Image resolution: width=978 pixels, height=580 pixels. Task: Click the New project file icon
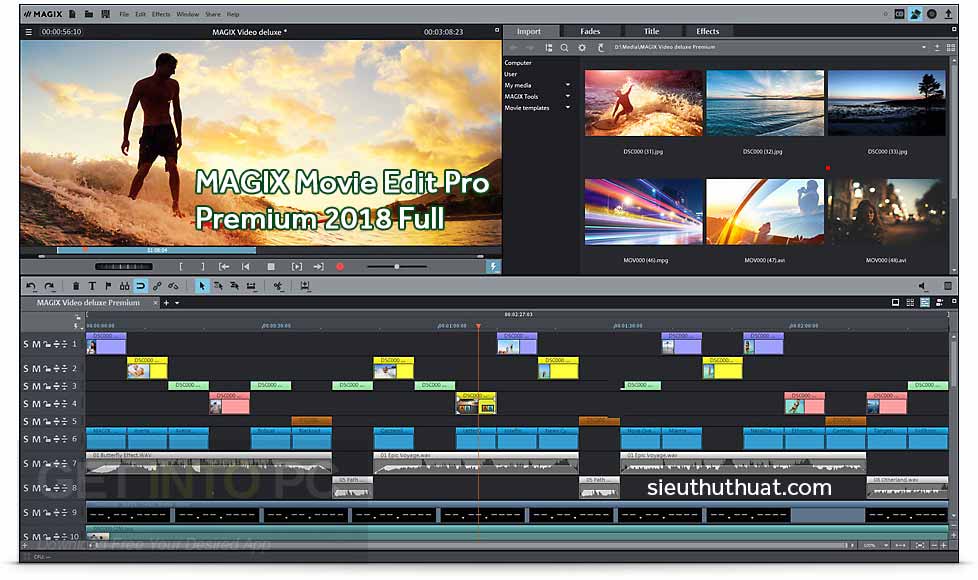pos(72,14)
